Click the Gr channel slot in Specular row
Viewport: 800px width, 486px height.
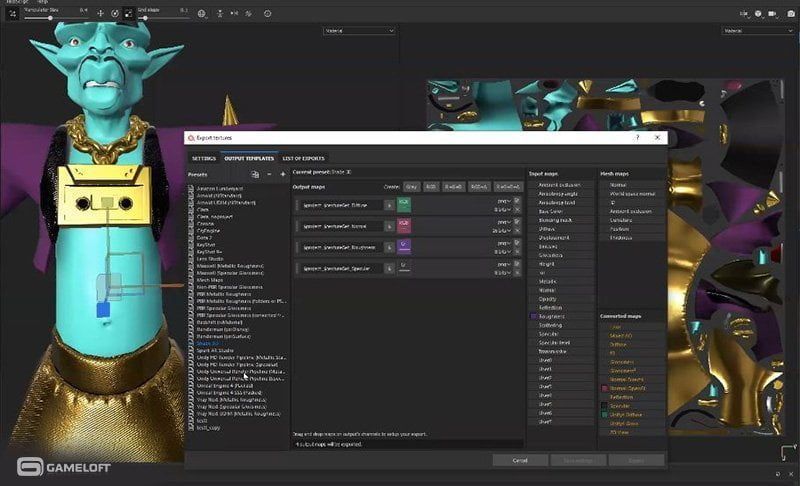click(x=404, y=268)
